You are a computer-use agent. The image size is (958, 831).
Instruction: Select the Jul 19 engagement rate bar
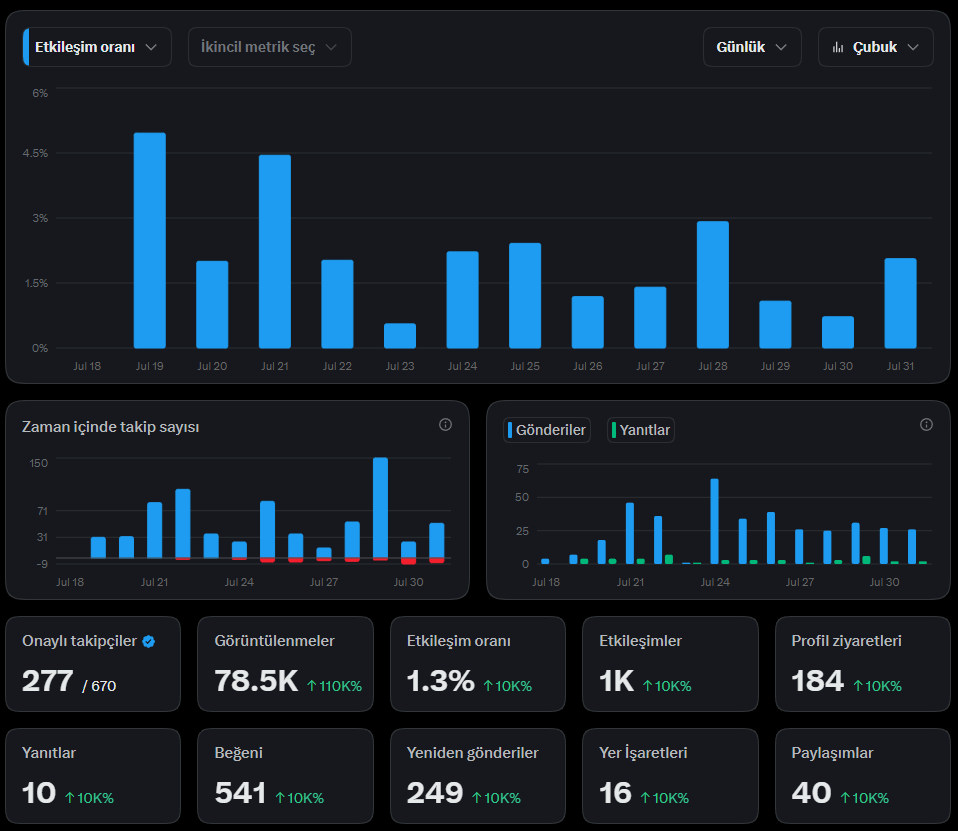[x=150, y=241]
